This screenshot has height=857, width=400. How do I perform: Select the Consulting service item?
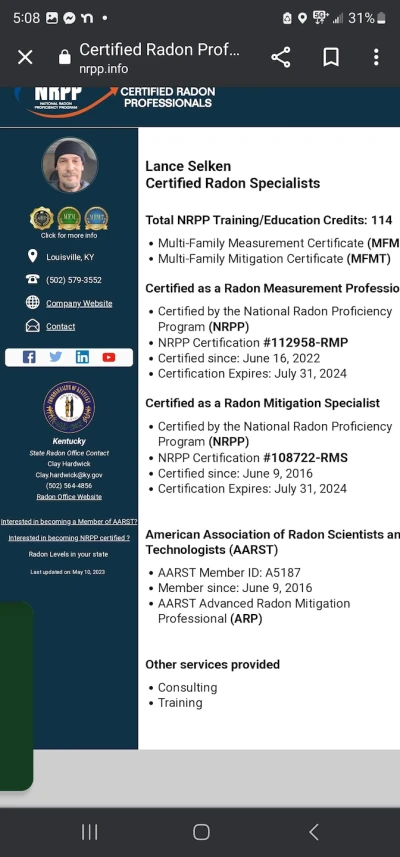[187, 688]
